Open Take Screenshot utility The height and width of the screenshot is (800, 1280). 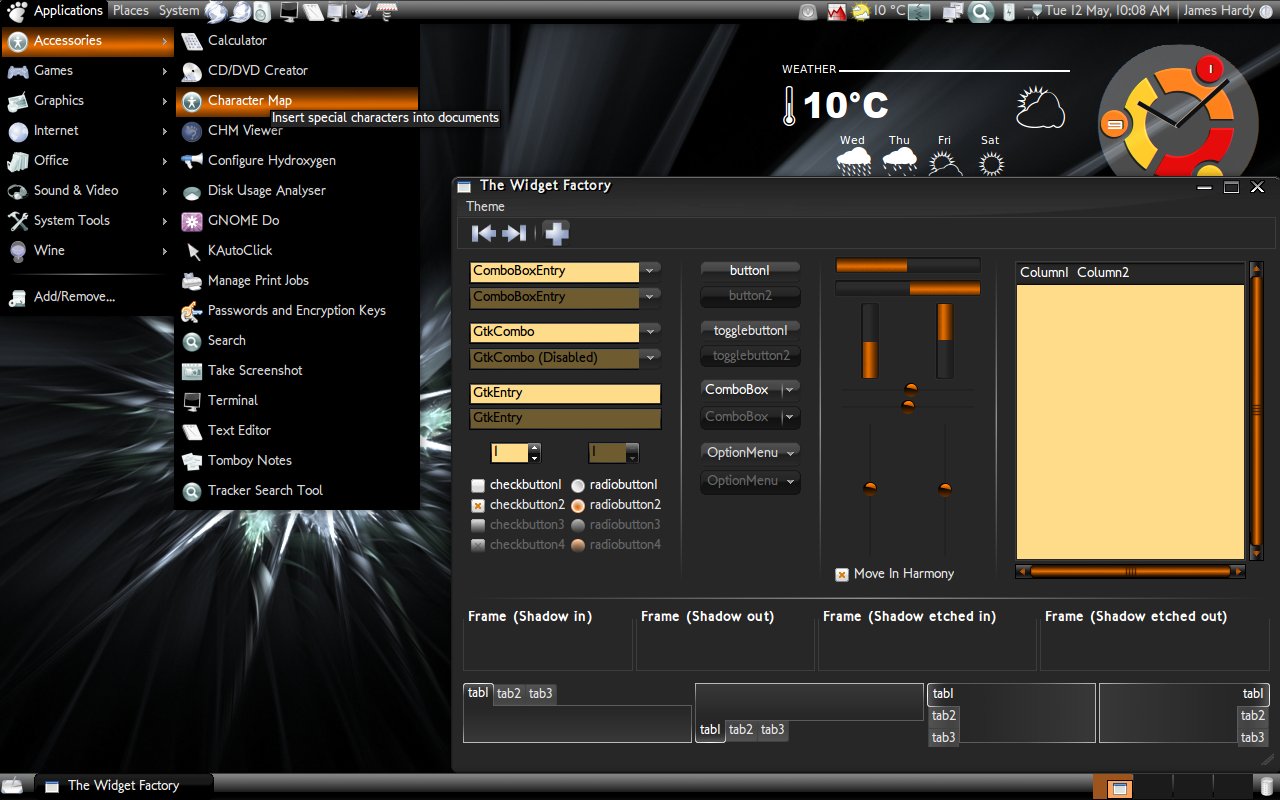[x=297, y=370]
